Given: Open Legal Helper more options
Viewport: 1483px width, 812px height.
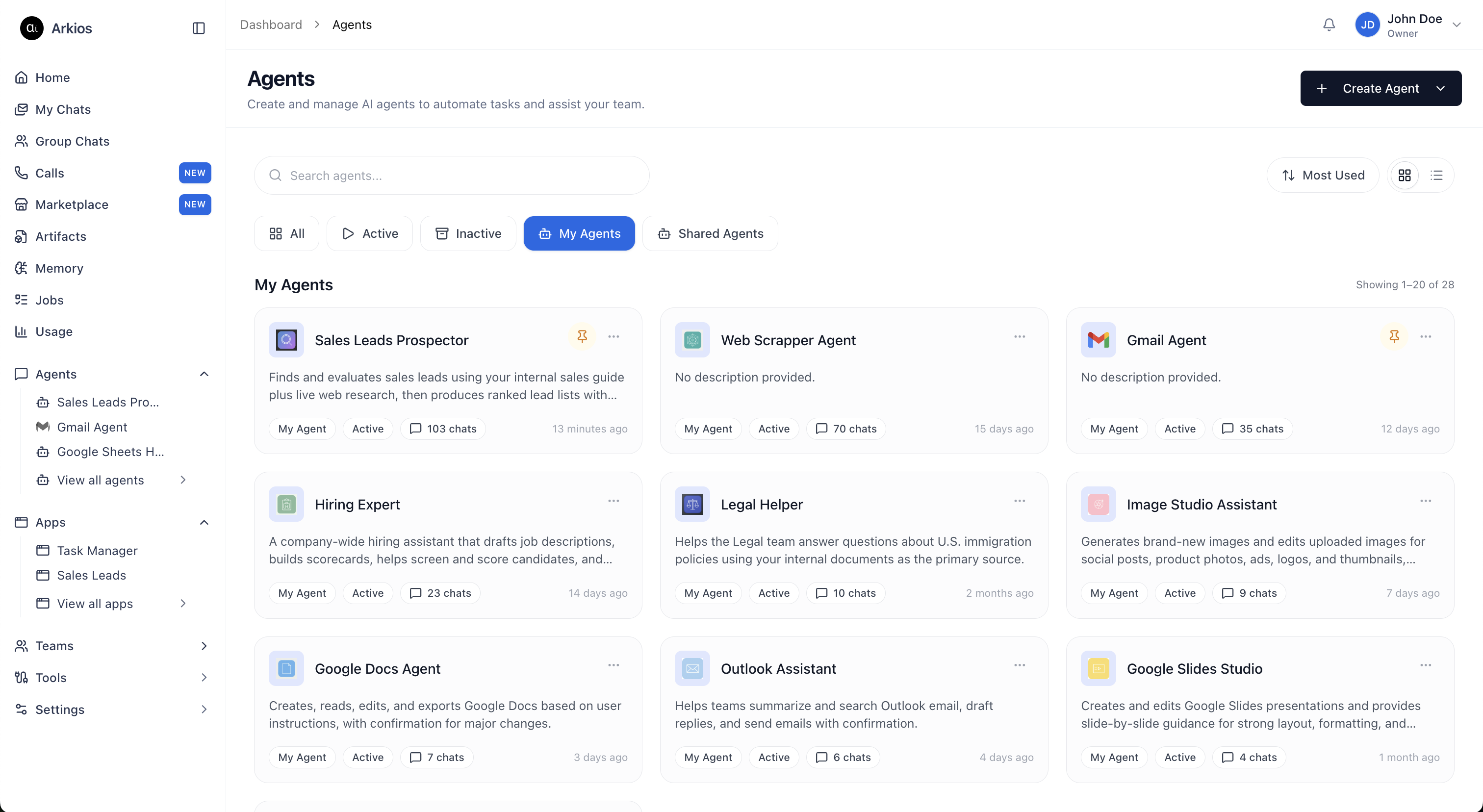Looking at the screenshot, I should 1020,501.
